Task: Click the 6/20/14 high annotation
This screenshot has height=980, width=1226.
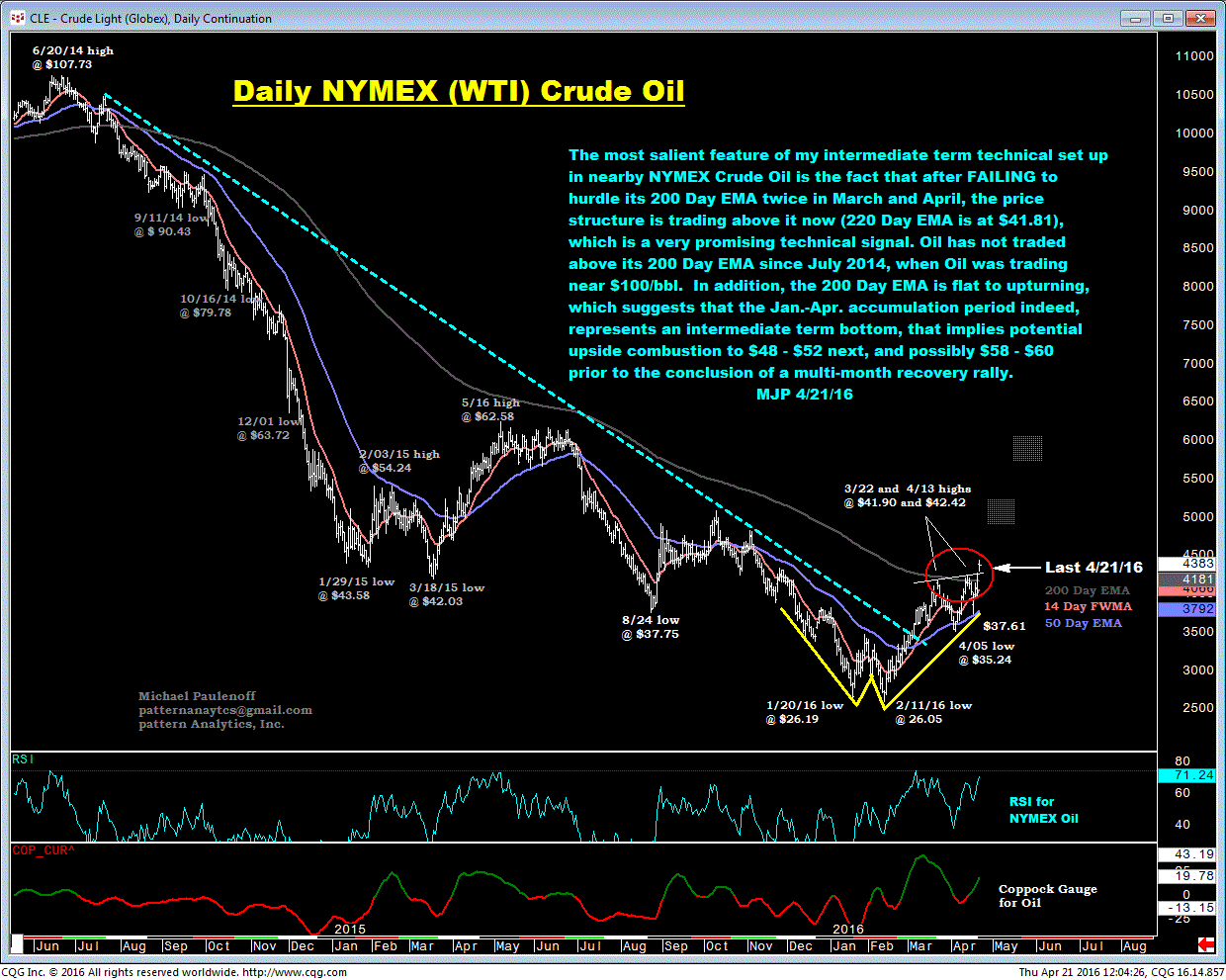Action: [x=72, y=57]
